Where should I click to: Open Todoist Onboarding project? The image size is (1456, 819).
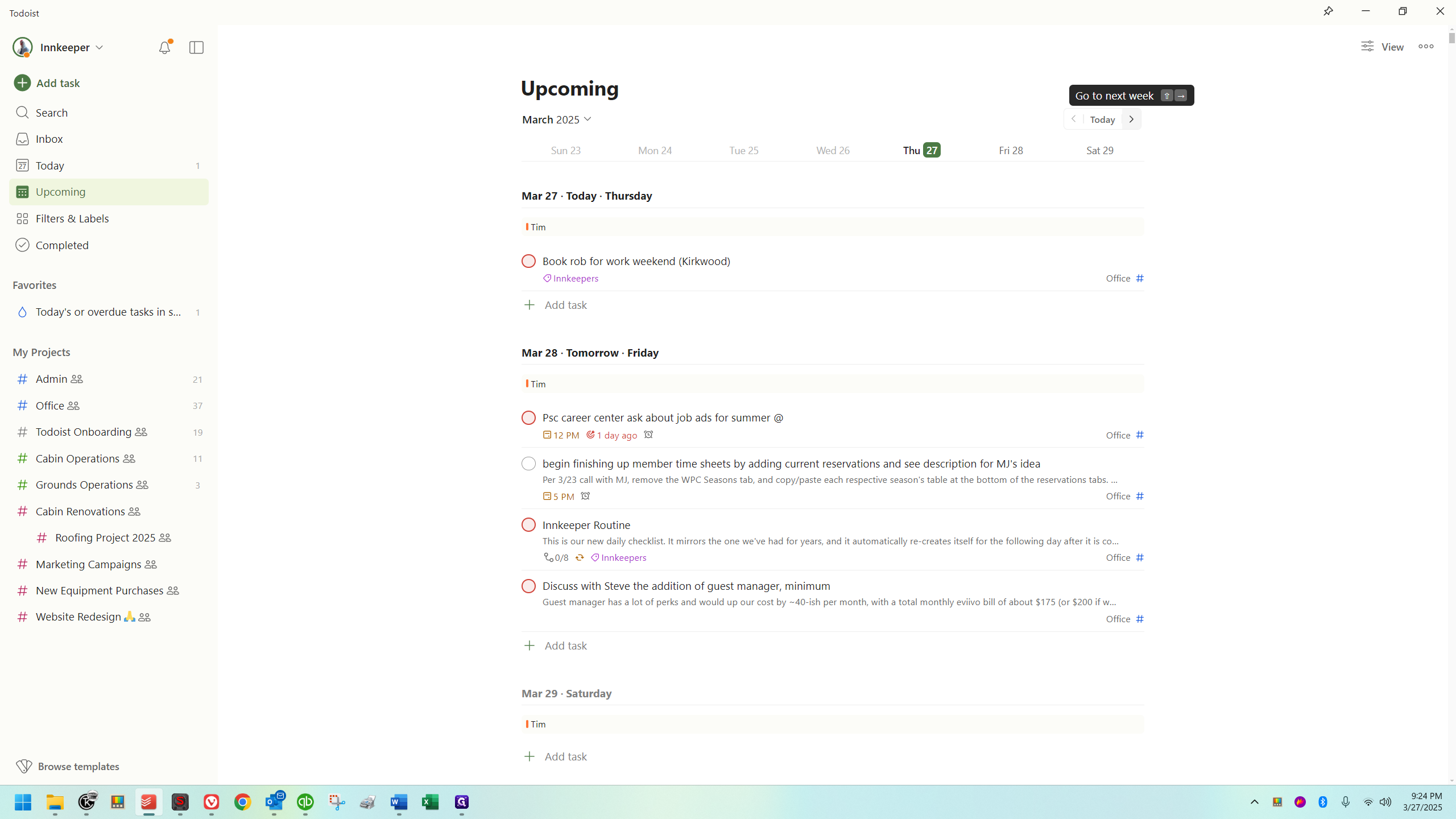(109, 432)
